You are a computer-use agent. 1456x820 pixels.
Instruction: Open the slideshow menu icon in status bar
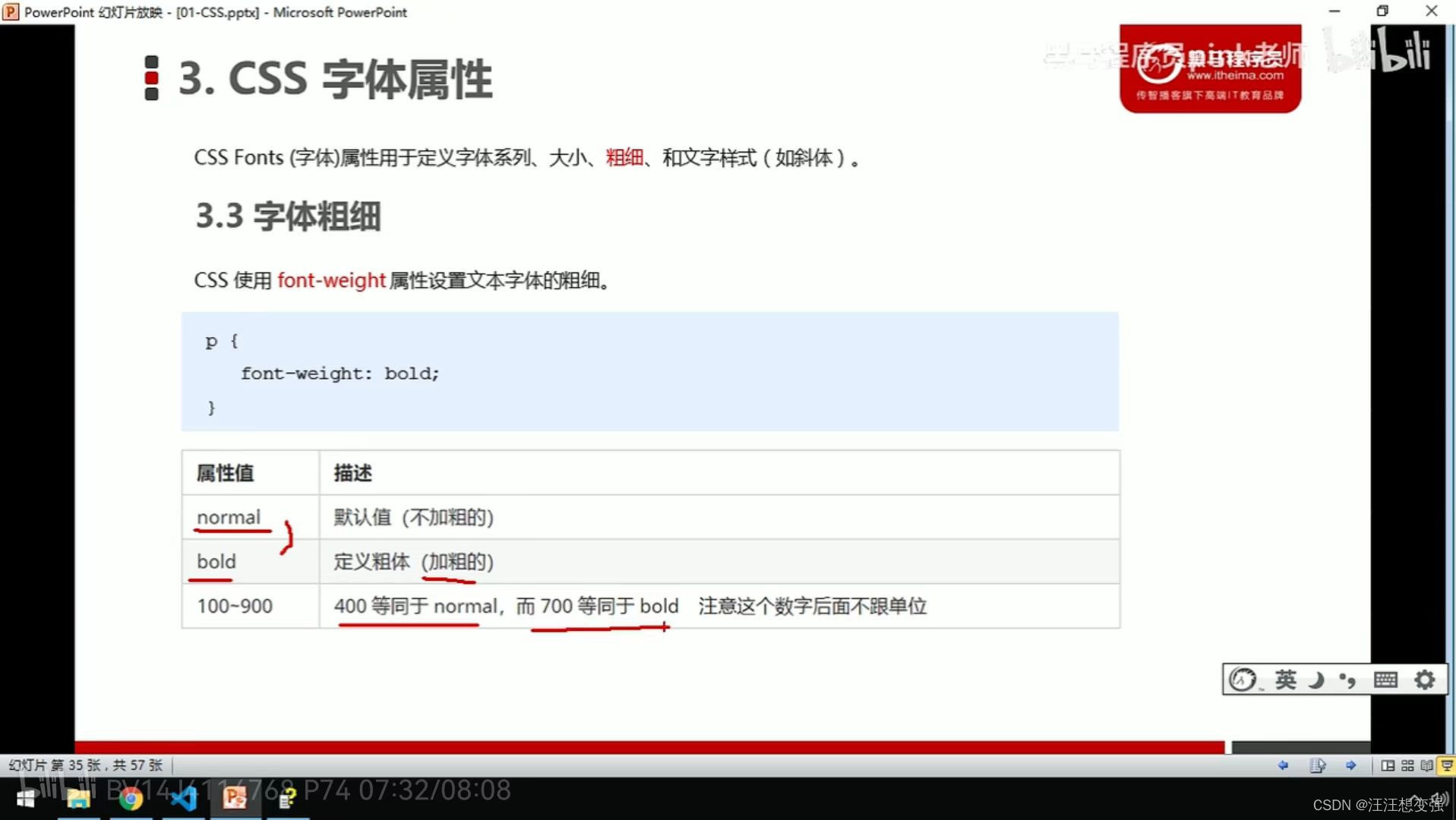1318,765
